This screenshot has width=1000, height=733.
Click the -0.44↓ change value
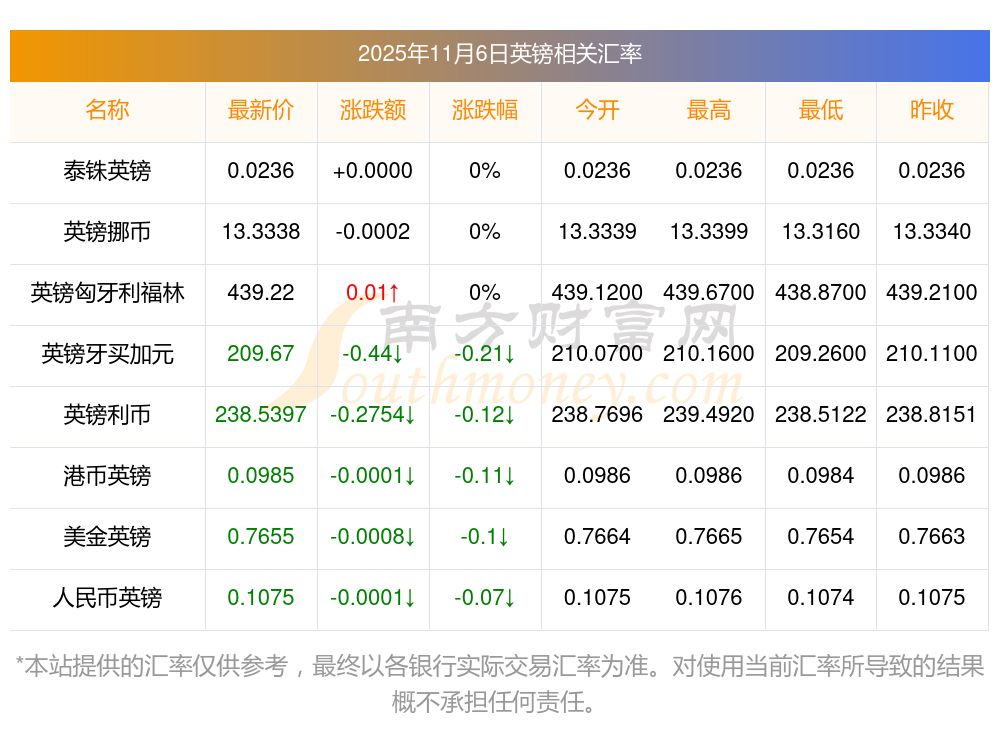coord(373,353)
